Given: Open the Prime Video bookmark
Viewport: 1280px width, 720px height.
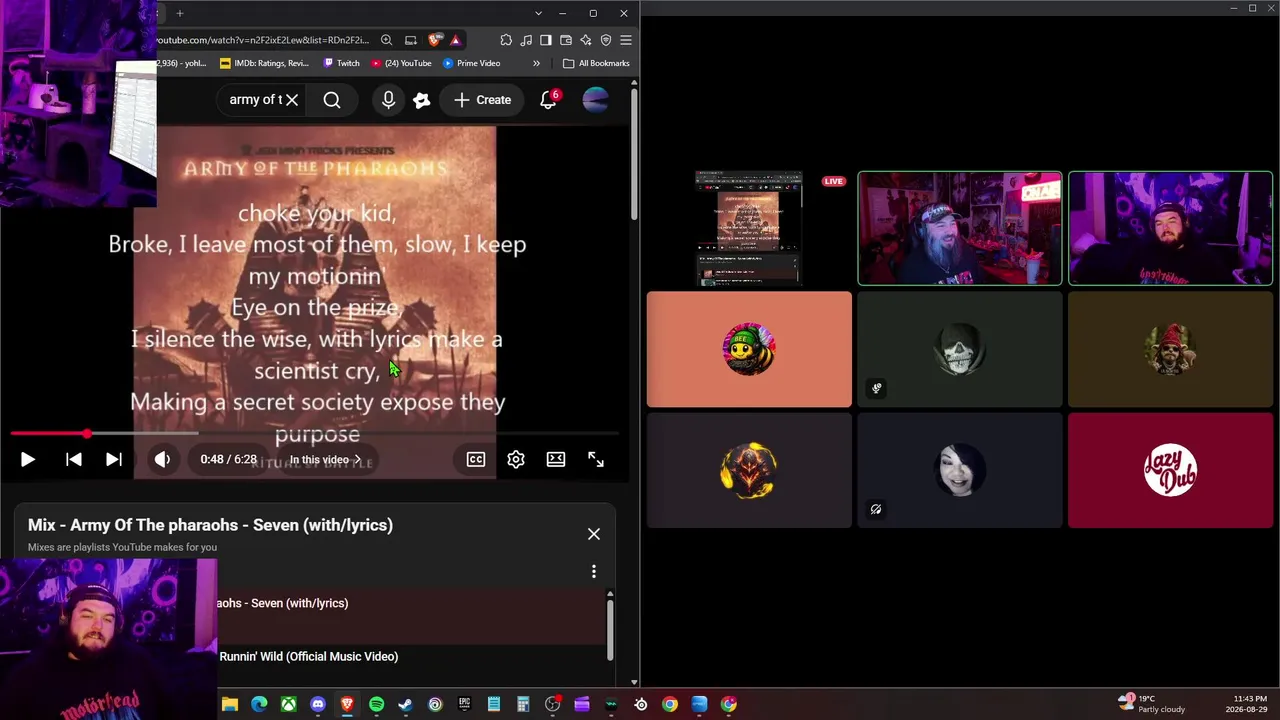Looking at the screenshot, I should pos(471,63).
